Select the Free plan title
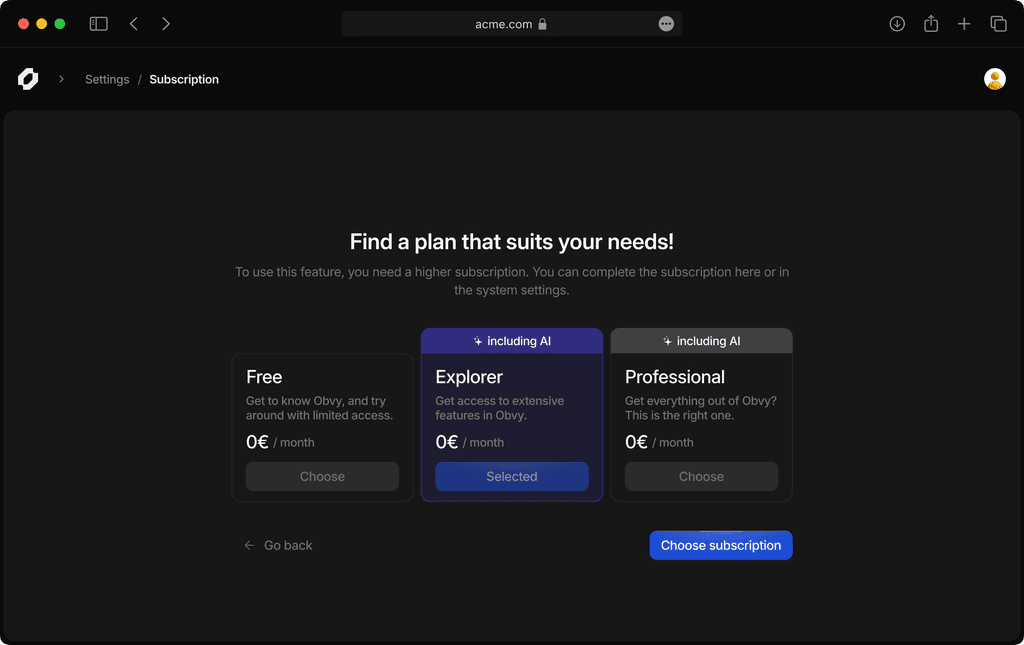Viewport: 1024px width, 645px height. (264, 377)
